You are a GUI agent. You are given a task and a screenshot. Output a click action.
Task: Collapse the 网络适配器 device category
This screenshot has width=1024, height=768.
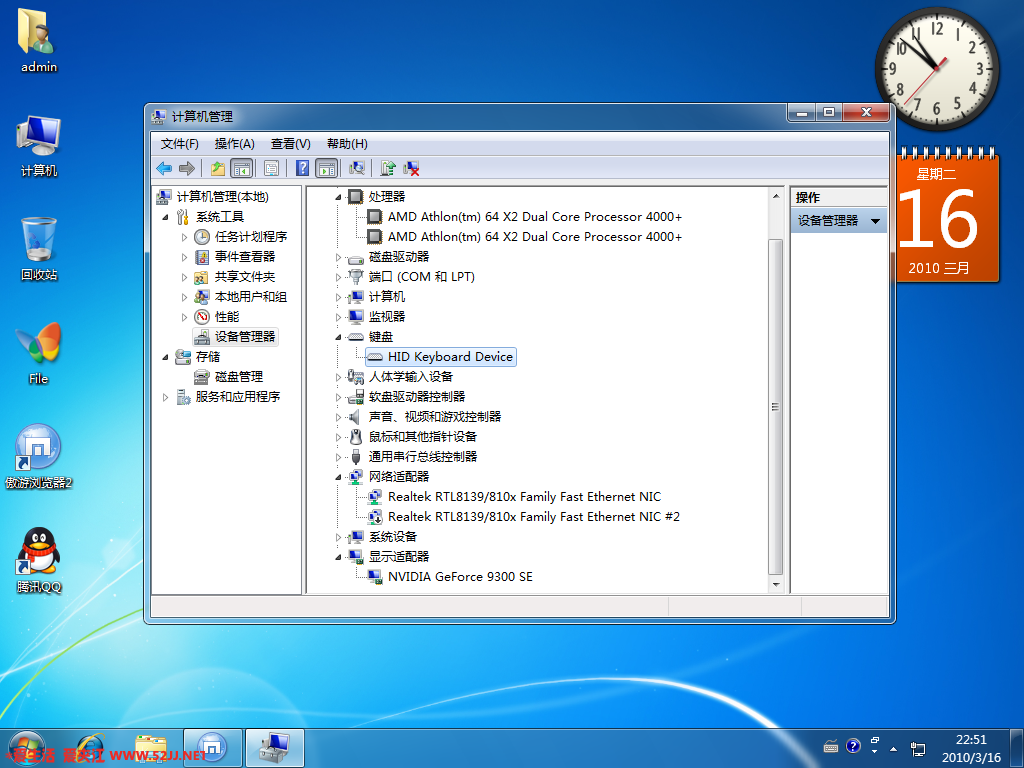338,477
